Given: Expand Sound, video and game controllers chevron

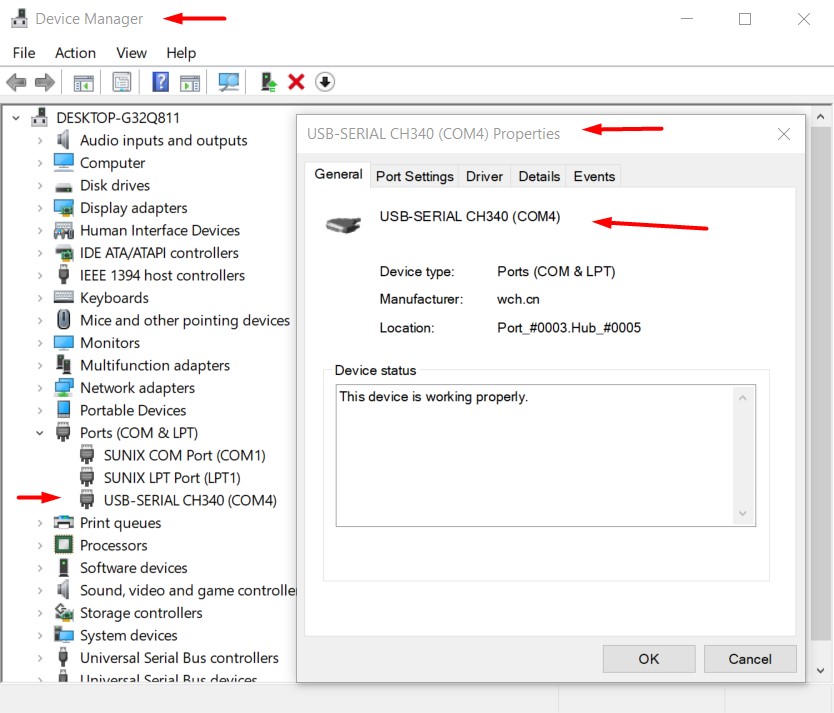Looking at the screenshot, I should (40, 590).
